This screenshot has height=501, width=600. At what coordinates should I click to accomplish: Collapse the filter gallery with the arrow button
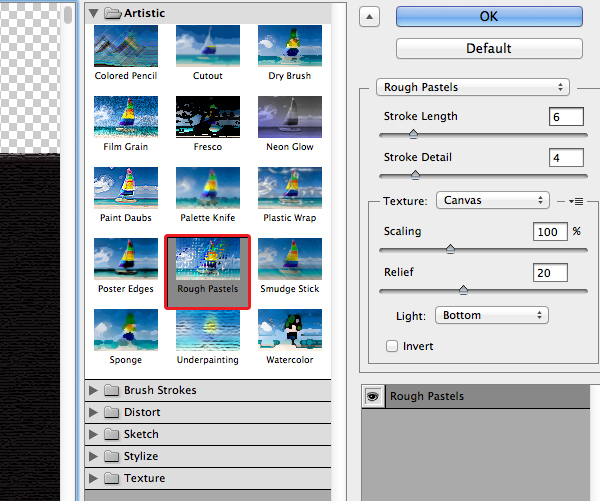369,16
